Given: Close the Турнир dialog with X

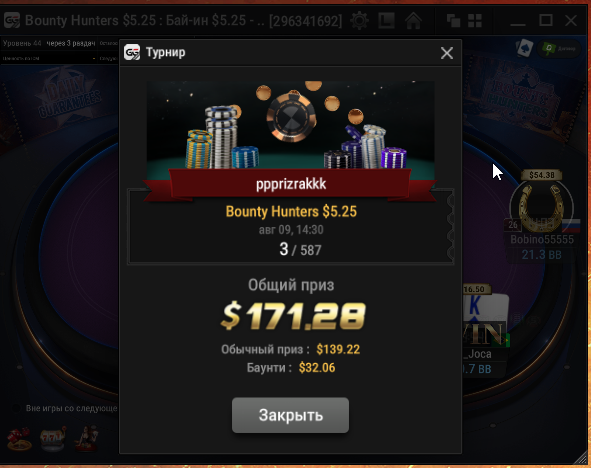Looking at the screenshot, I should (447, 53).
